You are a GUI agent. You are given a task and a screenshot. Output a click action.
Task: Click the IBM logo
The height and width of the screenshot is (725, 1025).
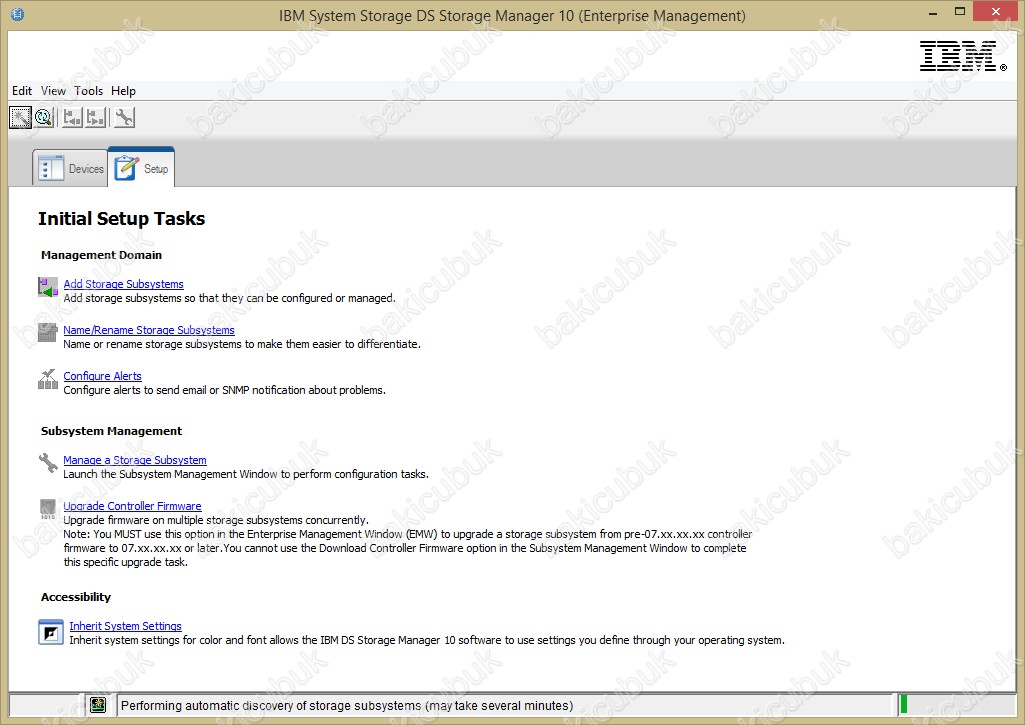point(963,56)
